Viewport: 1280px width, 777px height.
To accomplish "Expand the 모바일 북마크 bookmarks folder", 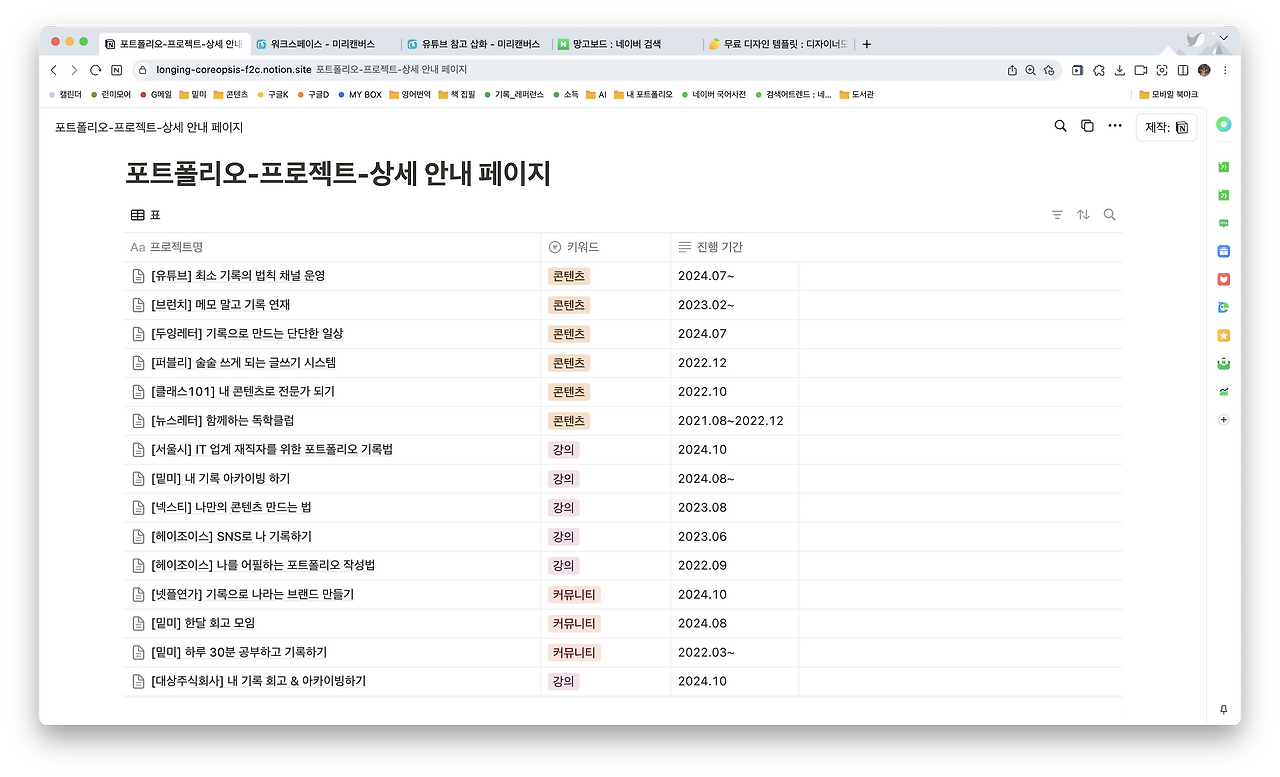I will 1166,94.
